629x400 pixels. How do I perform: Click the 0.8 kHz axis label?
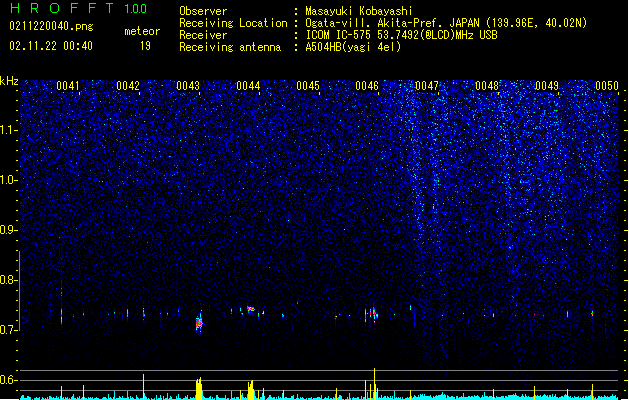9,280
